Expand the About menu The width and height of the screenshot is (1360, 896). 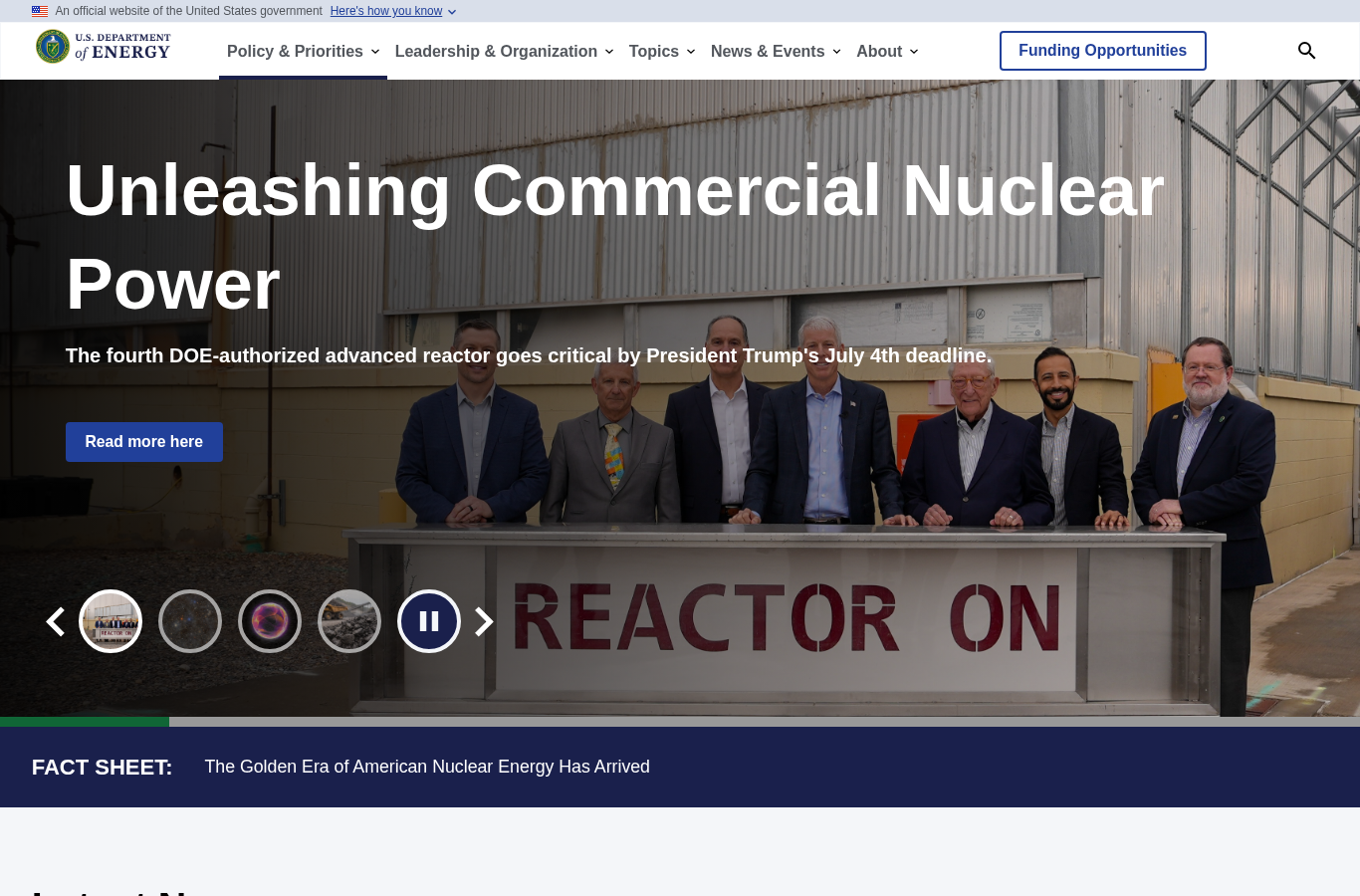coord(887,51)
